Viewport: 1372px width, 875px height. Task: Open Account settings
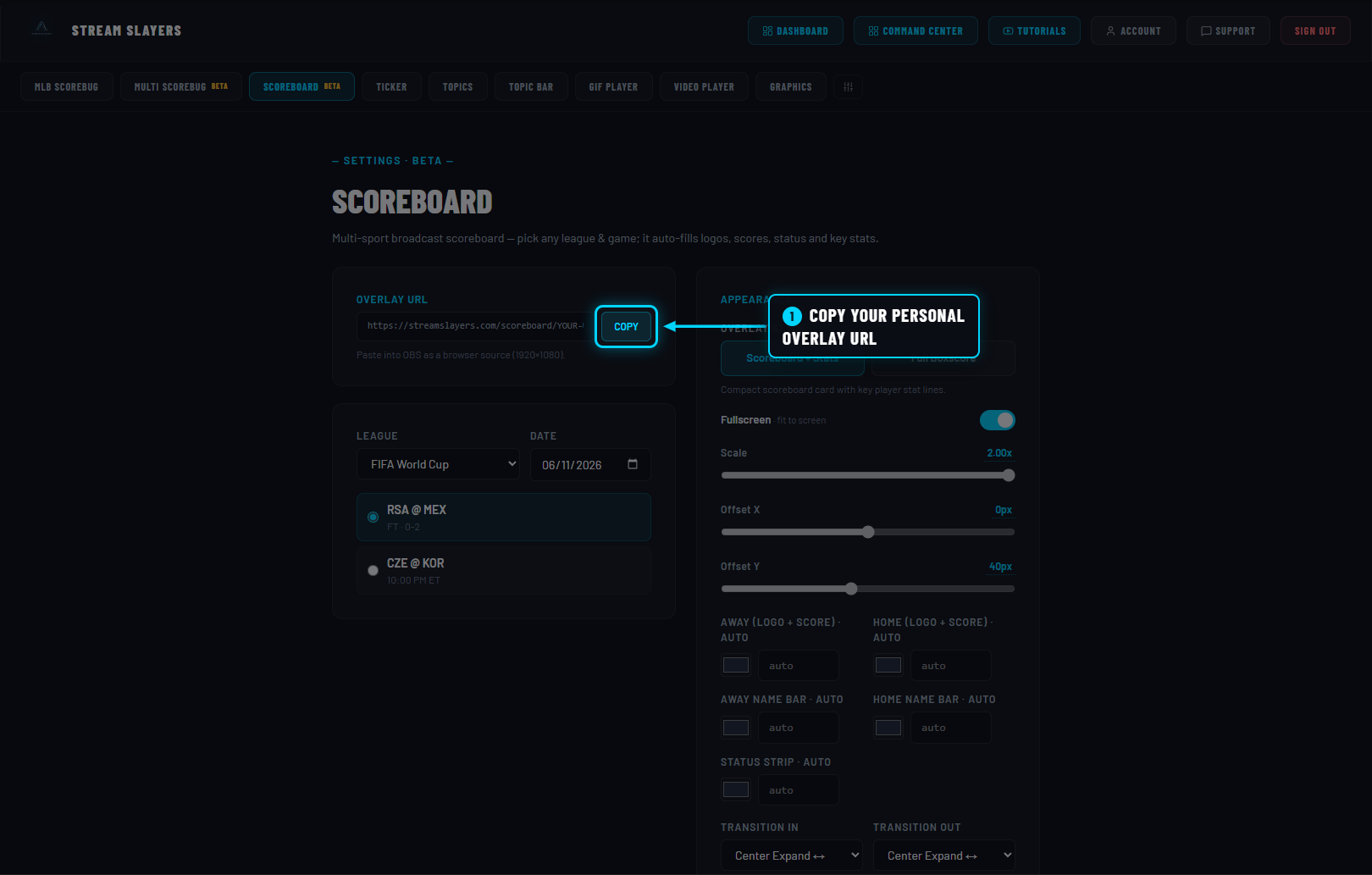click(x=1133, y=30)
